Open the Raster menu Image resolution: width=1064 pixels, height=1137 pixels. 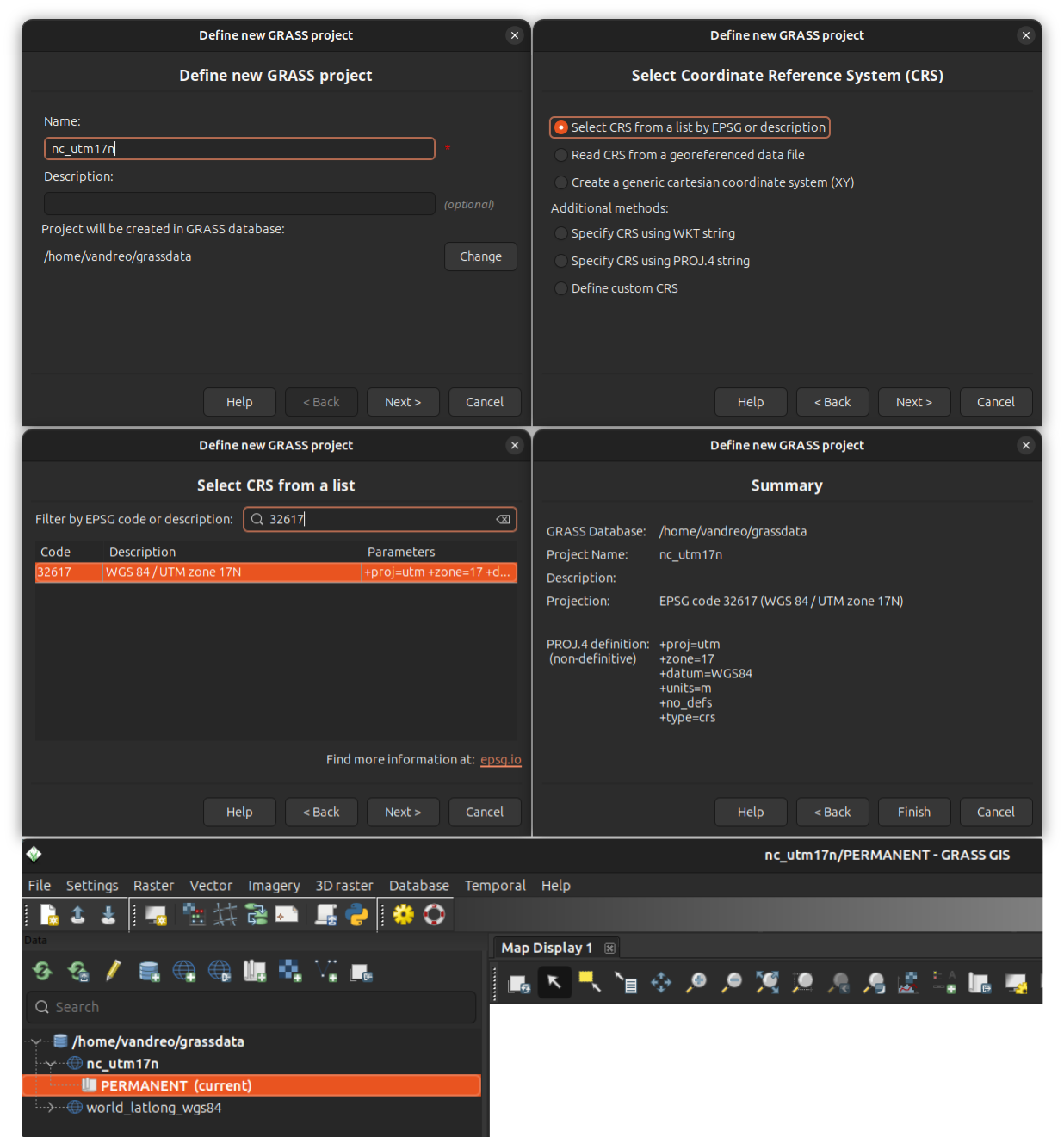coord(153,885)
